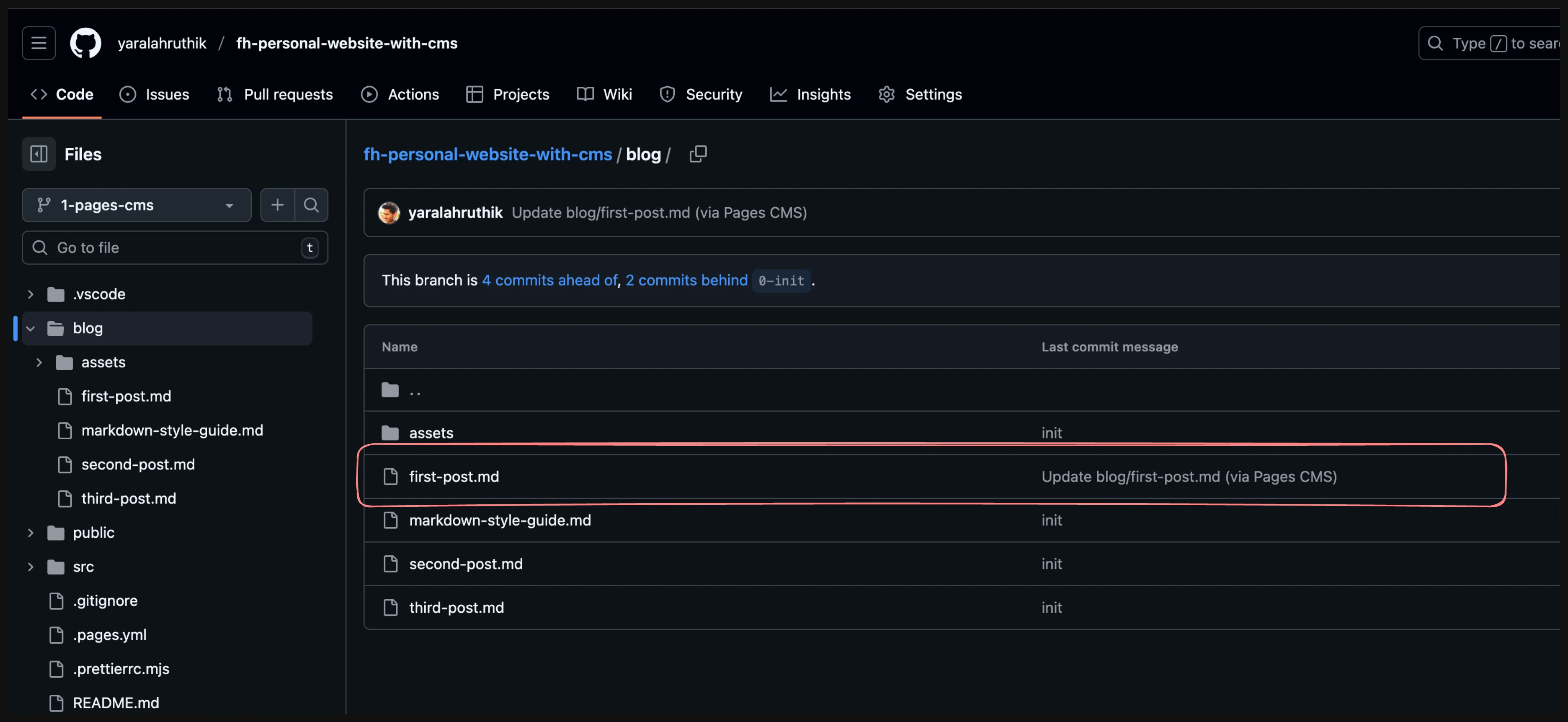Screen dimensions: 1568x722
Task: Collapse the blog folder in tree
Action: (31, 328)
